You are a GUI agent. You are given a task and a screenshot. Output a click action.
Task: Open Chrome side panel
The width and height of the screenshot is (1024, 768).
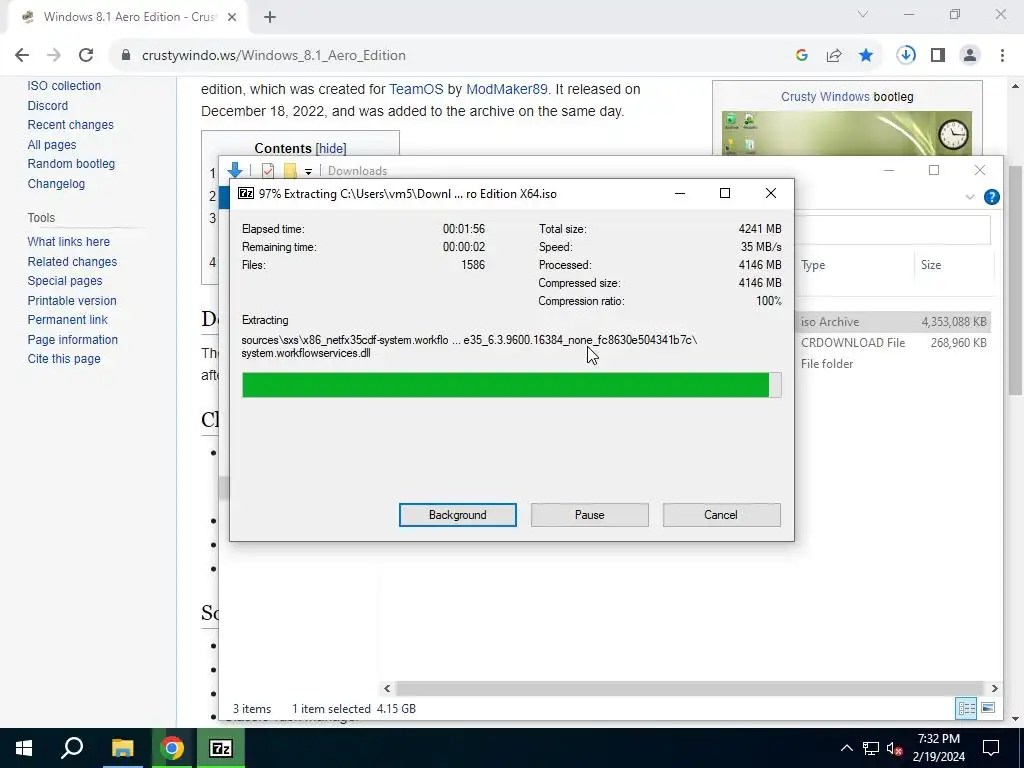pos(938,56)
